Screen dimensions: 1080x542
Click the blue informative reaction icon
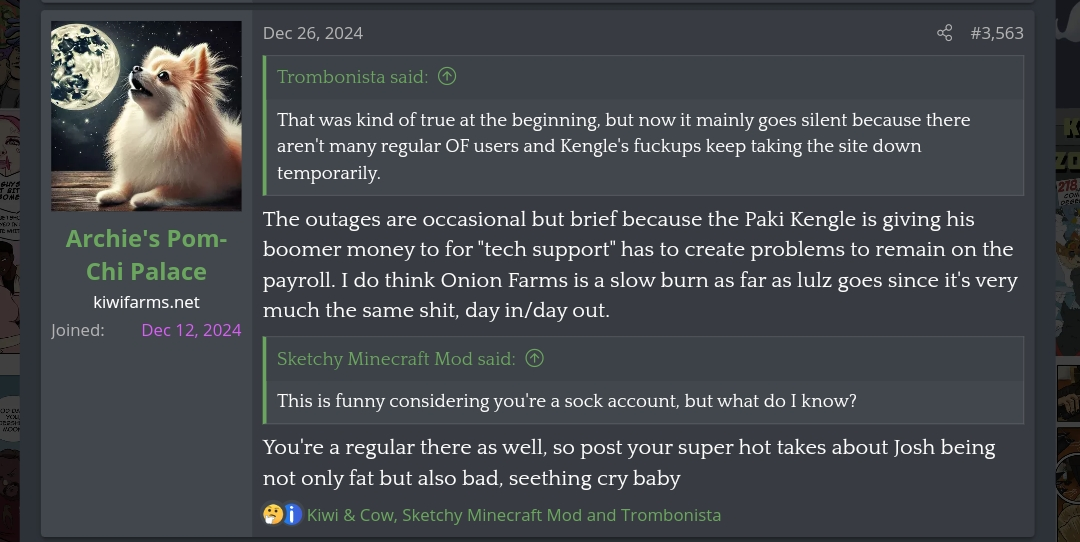pos(292,515)
